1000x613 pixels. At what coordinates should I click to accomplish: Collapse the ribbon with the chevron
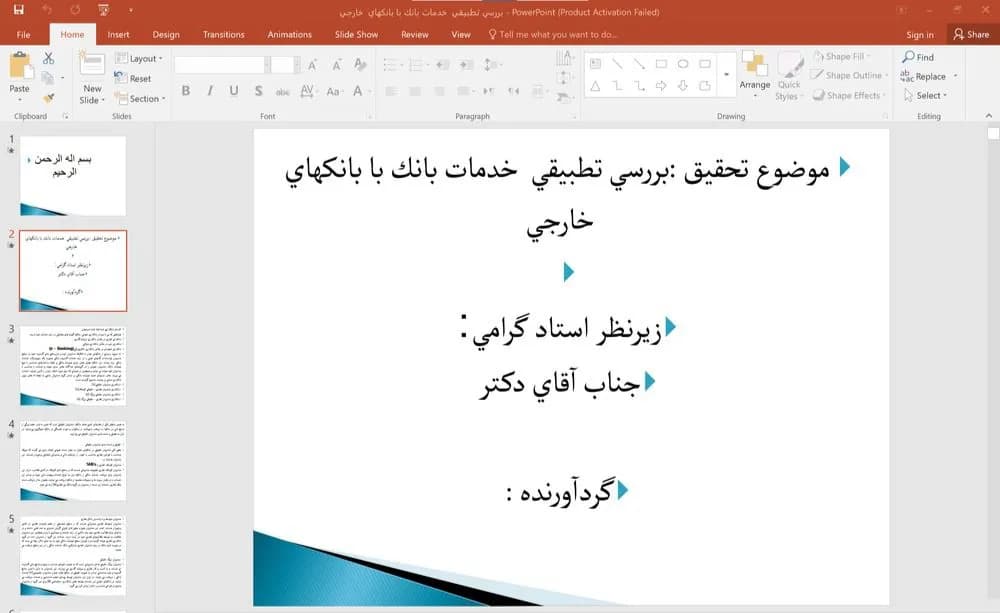pyautogui.click(x=989, y=115)
